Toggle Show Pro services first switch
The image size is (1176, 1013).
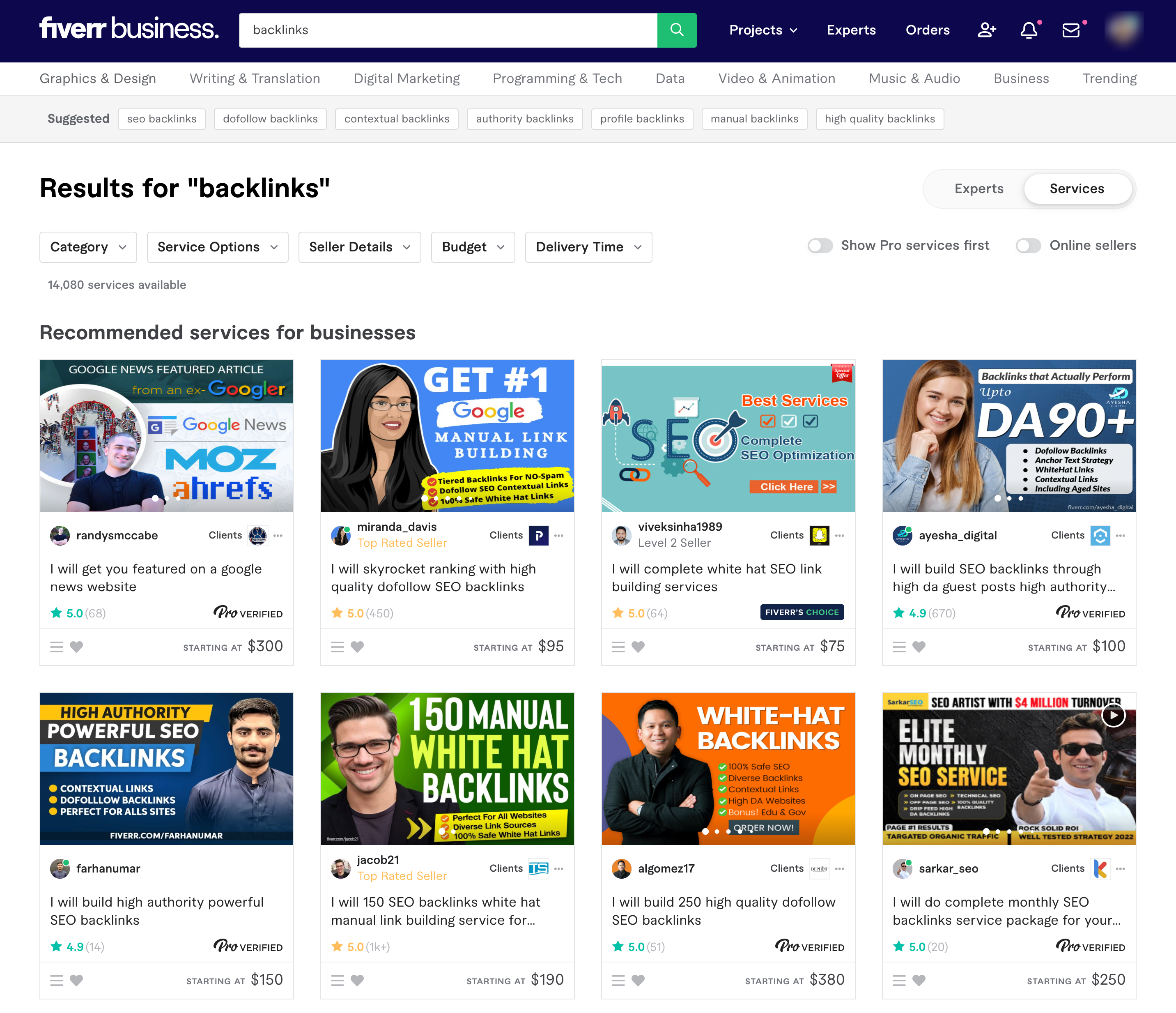[x=820, y=246]
